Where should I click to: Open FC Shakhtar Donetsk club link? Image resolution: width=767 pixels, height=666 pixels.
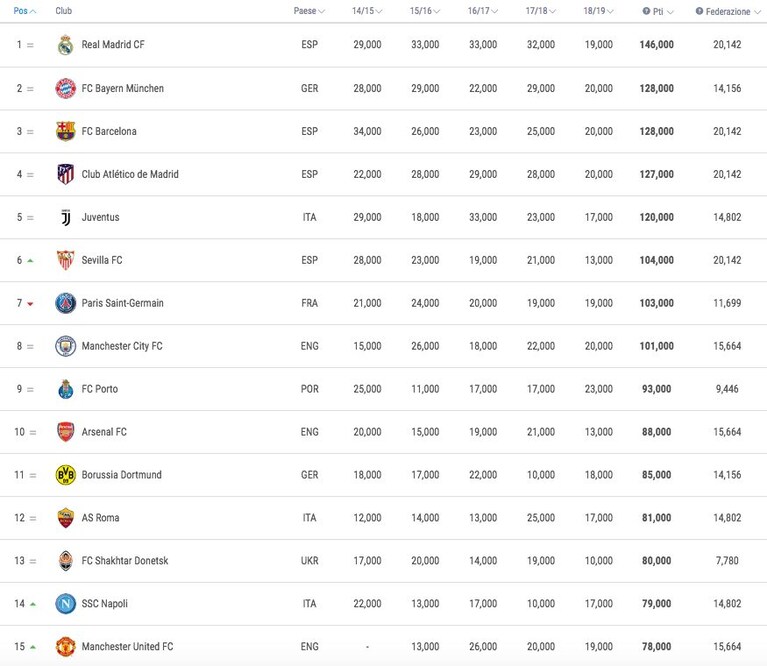125,561
